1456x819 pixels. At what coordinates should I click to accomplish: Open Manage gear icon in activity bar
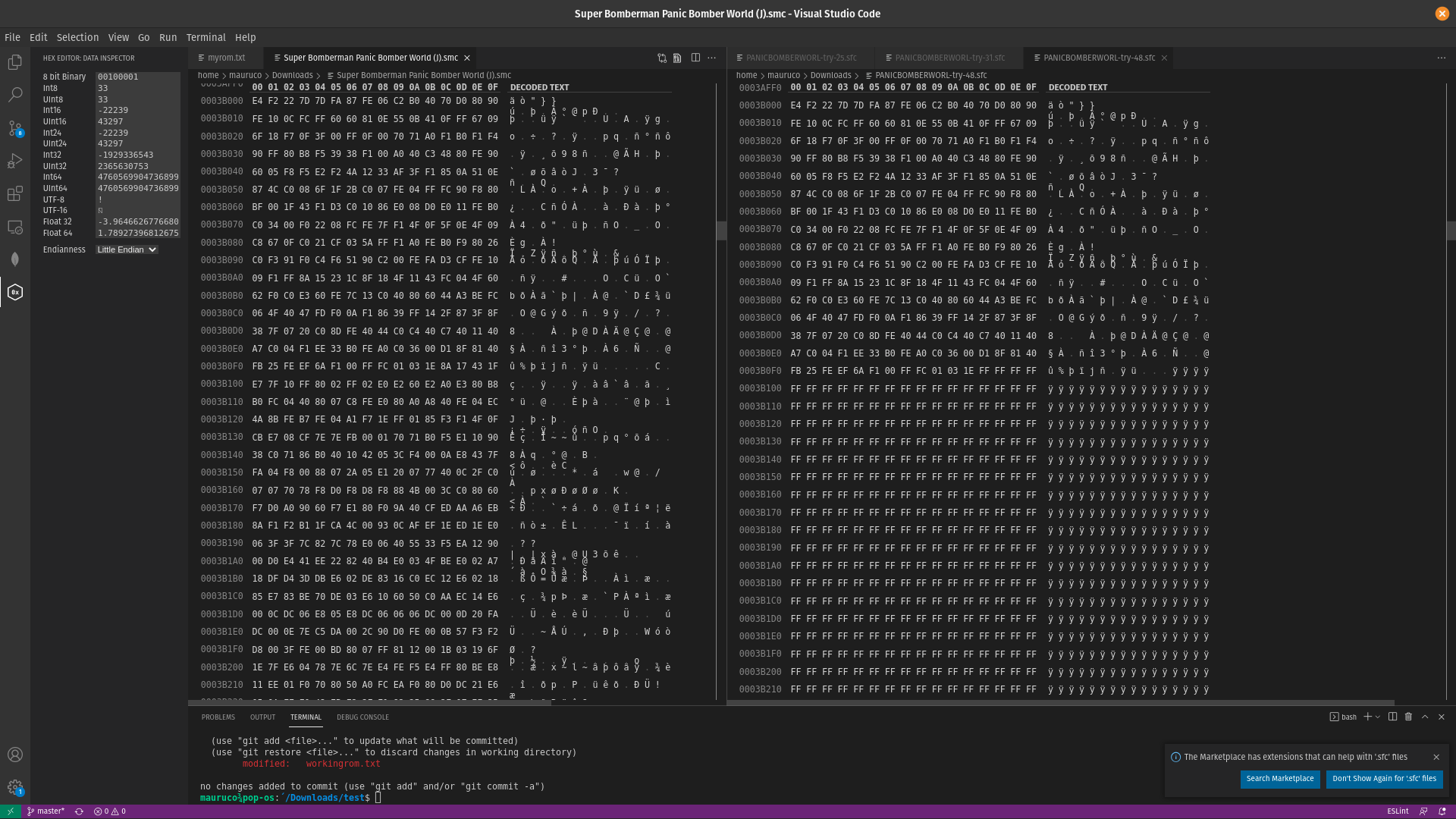(15, 787)
